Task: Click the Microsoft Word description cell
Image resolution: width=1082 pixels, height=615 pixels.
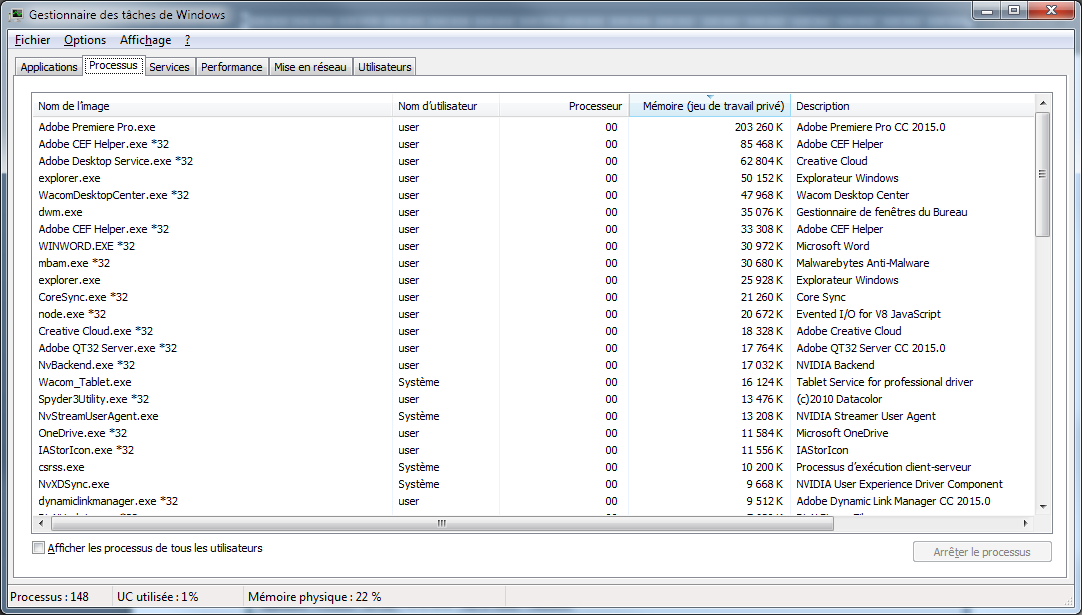Action: click(833, 246)
